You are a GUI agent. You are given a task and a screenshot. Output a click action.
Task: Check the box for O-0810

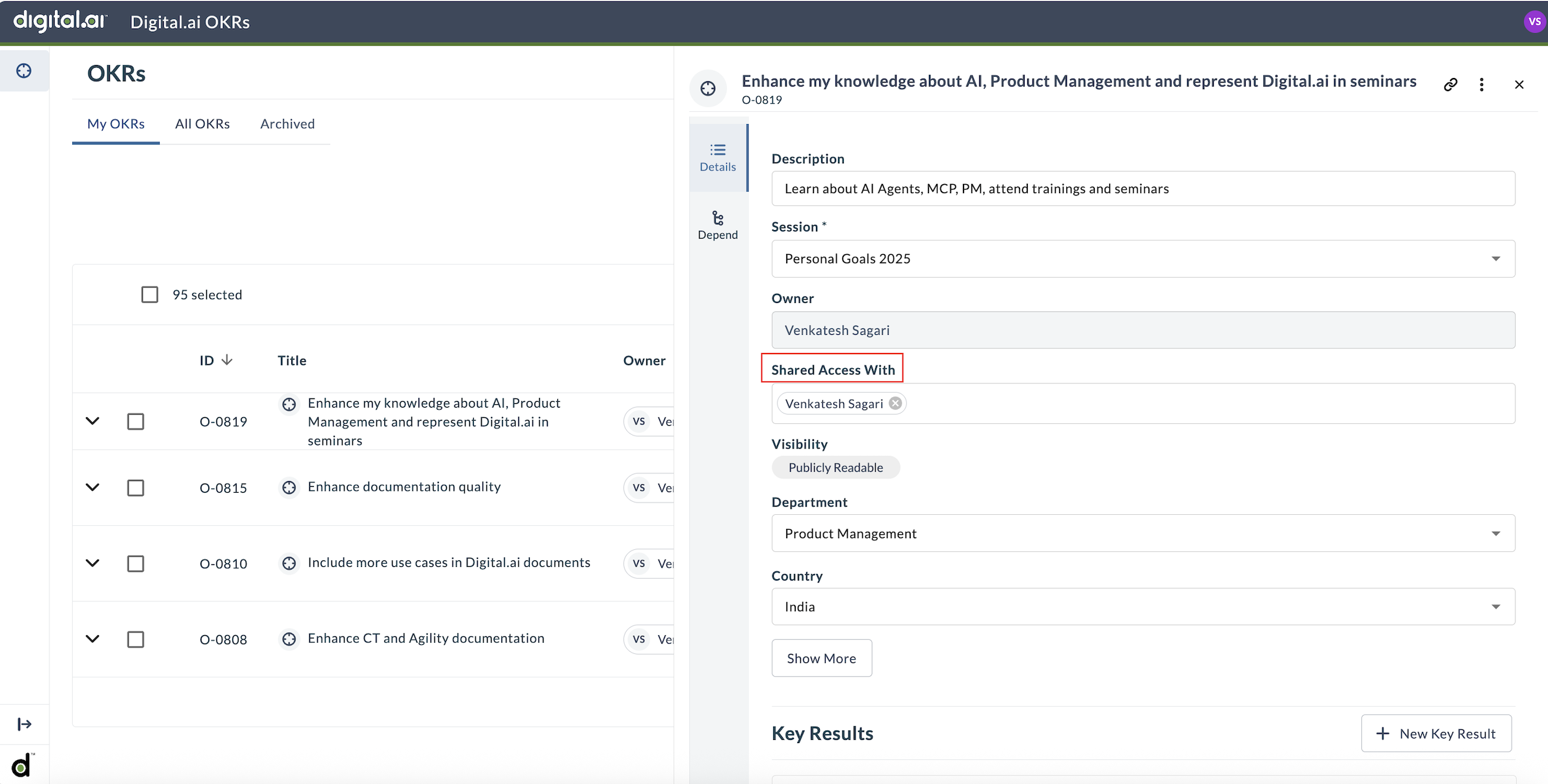pos(135,563)
